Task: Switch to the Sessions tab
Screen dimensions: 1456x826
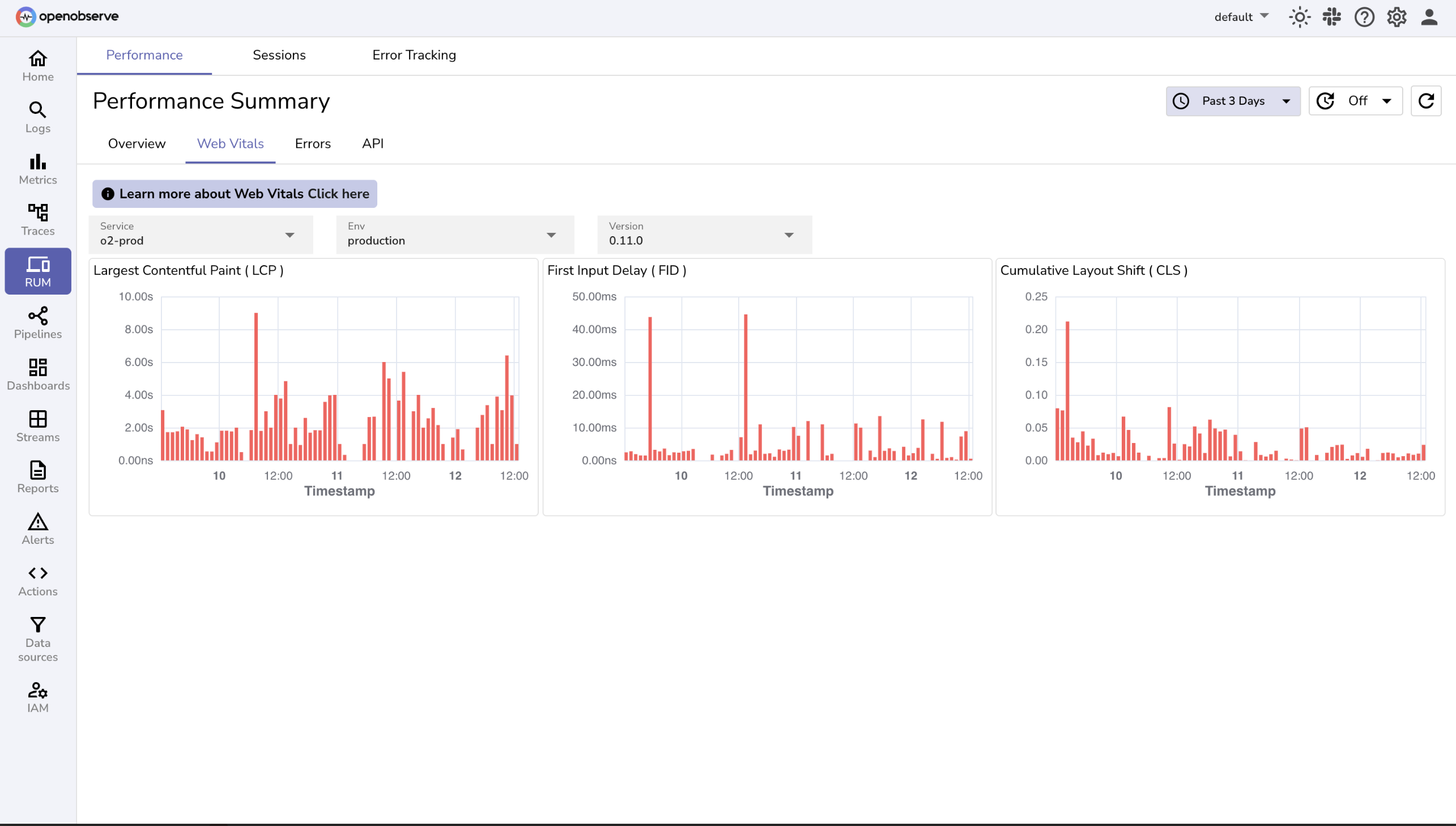Action: click(279, 54)
